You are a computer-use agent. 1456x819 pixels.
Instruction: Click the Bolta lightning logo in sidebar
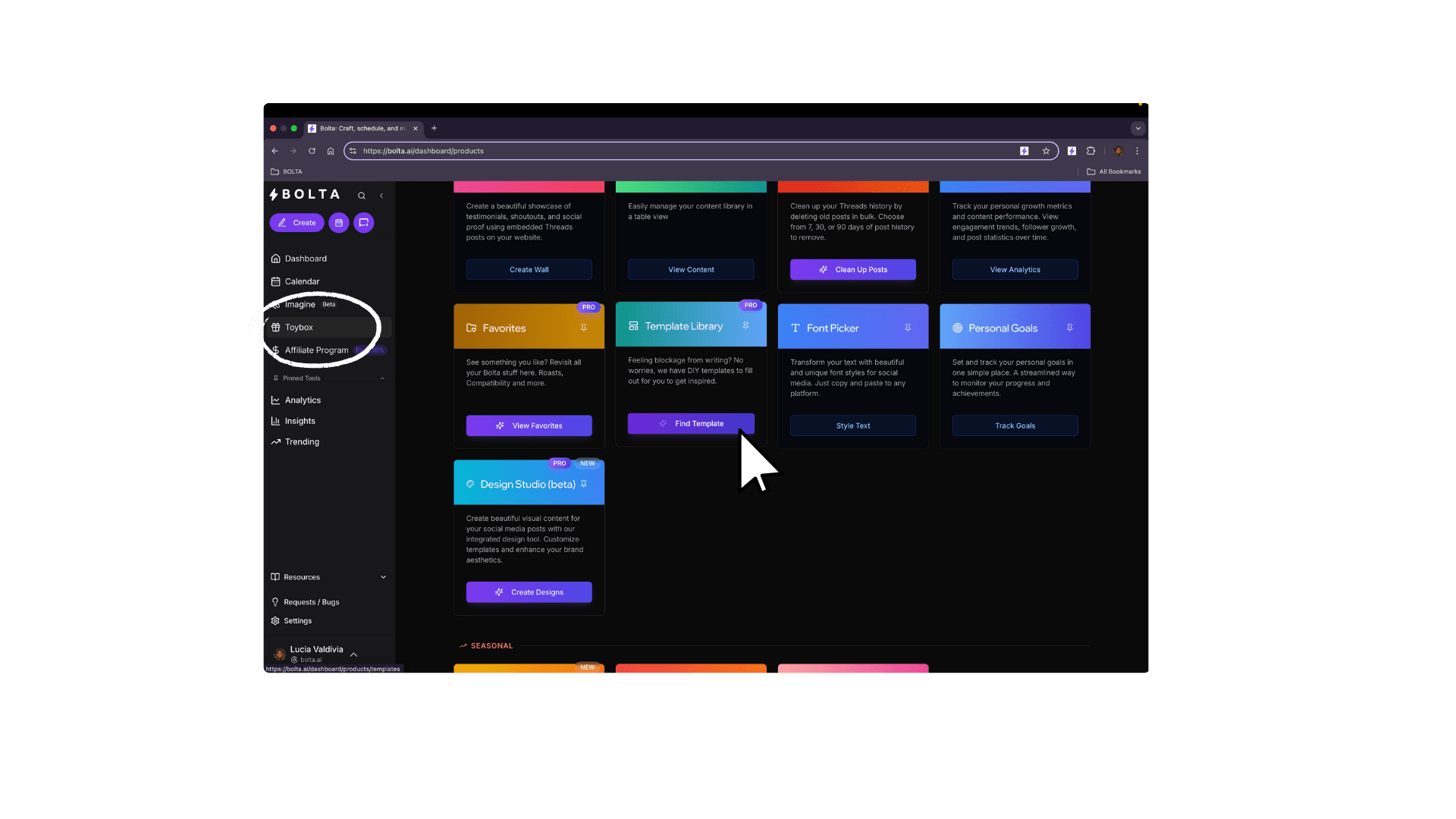point(274,195)
